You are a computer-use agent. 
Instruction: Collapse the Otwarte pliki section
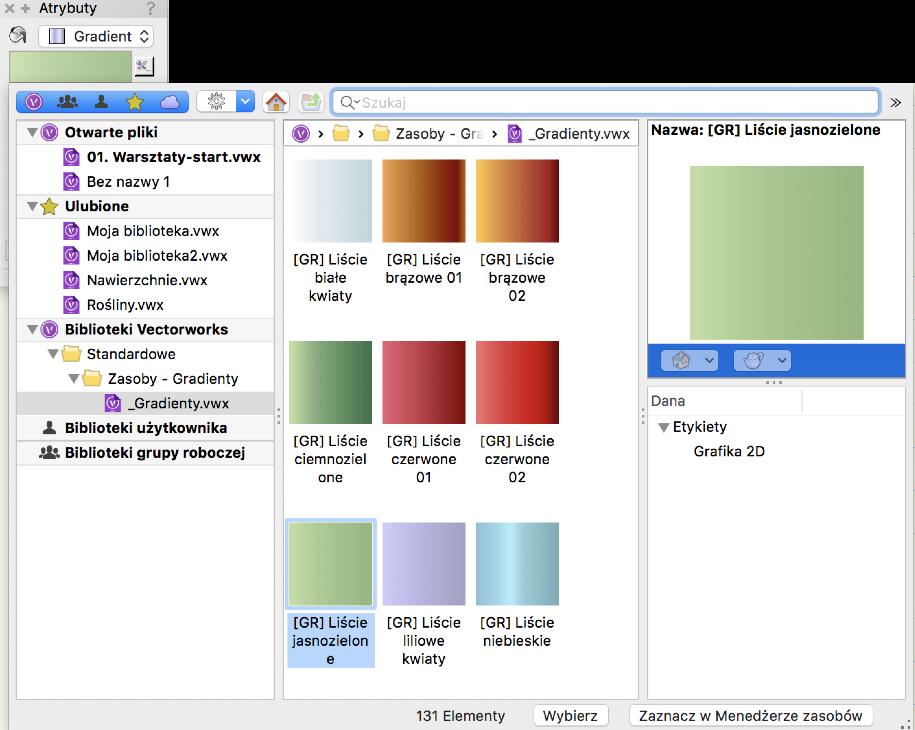(x=32, y=132)
